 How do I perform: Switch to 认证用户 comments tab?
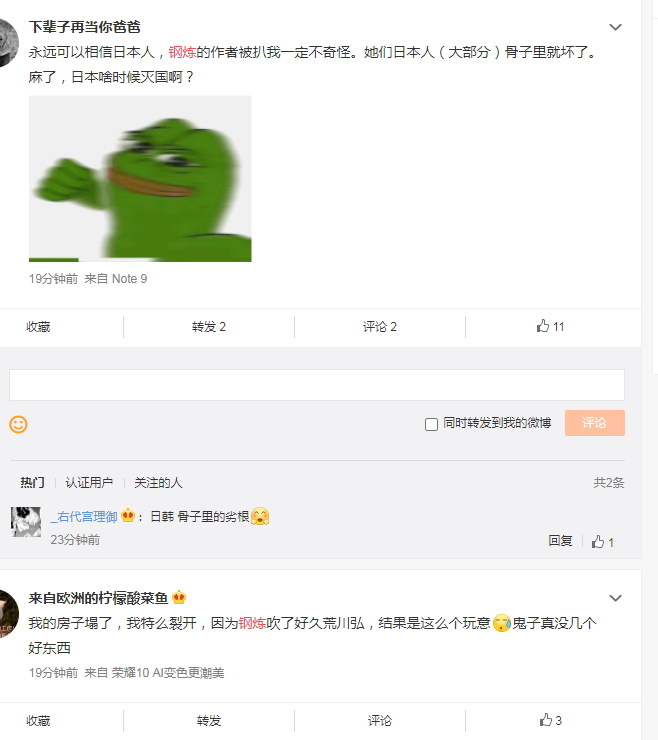click(89, 482)
